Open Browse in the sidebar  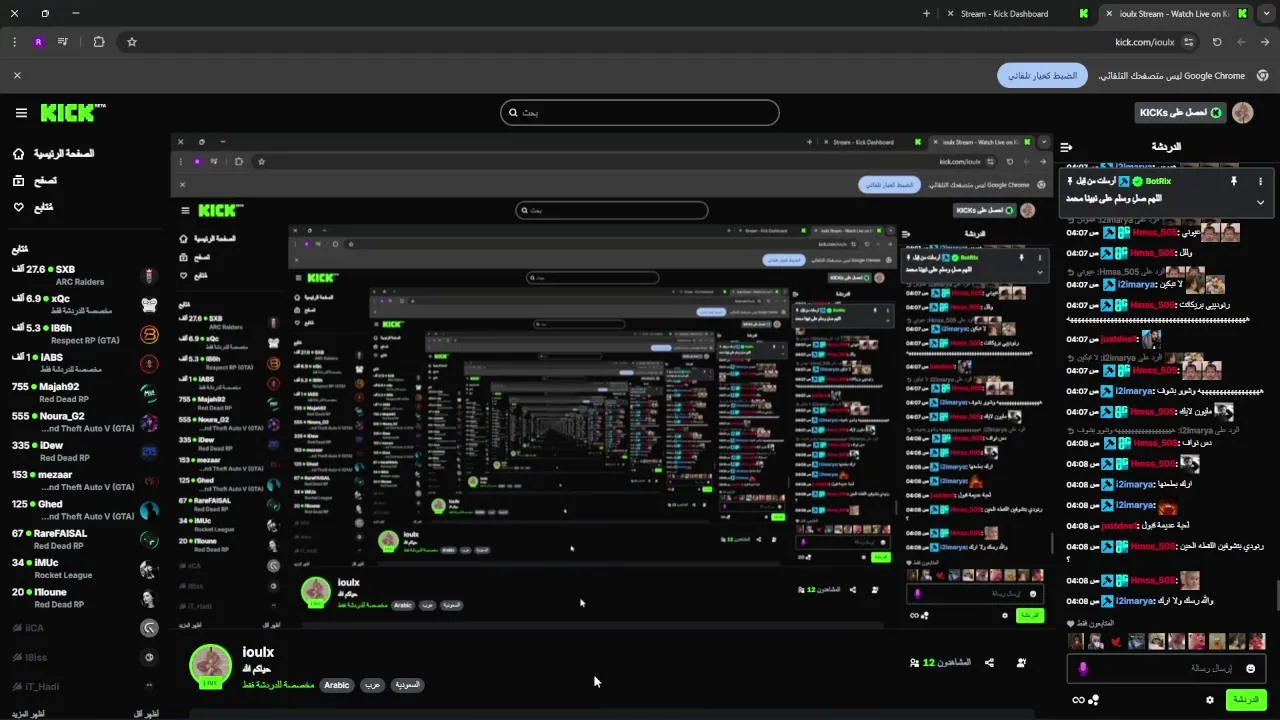point(34,181)
